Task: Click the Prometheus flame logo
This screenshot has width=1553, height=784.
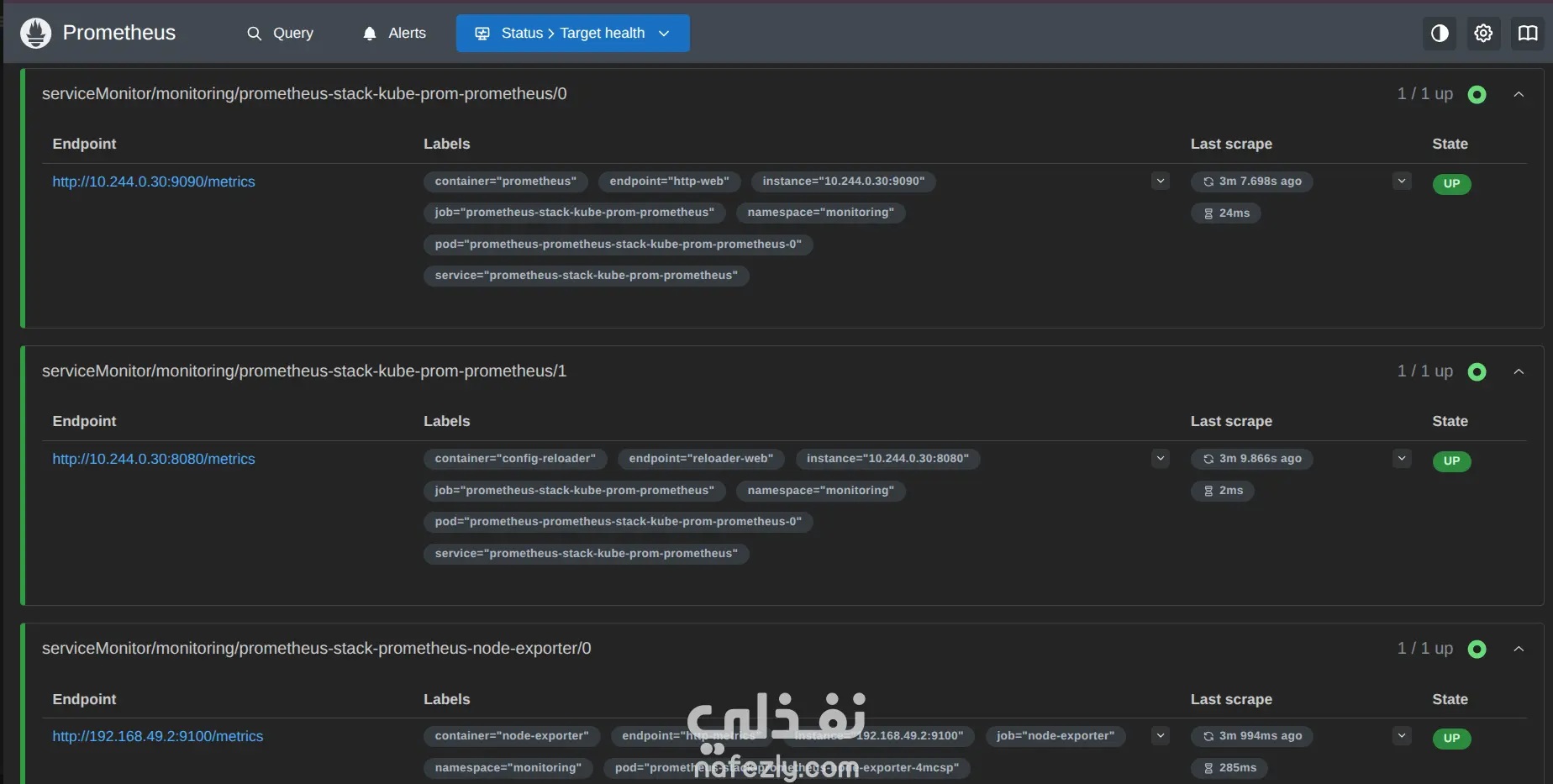Action: pos(35,33)
